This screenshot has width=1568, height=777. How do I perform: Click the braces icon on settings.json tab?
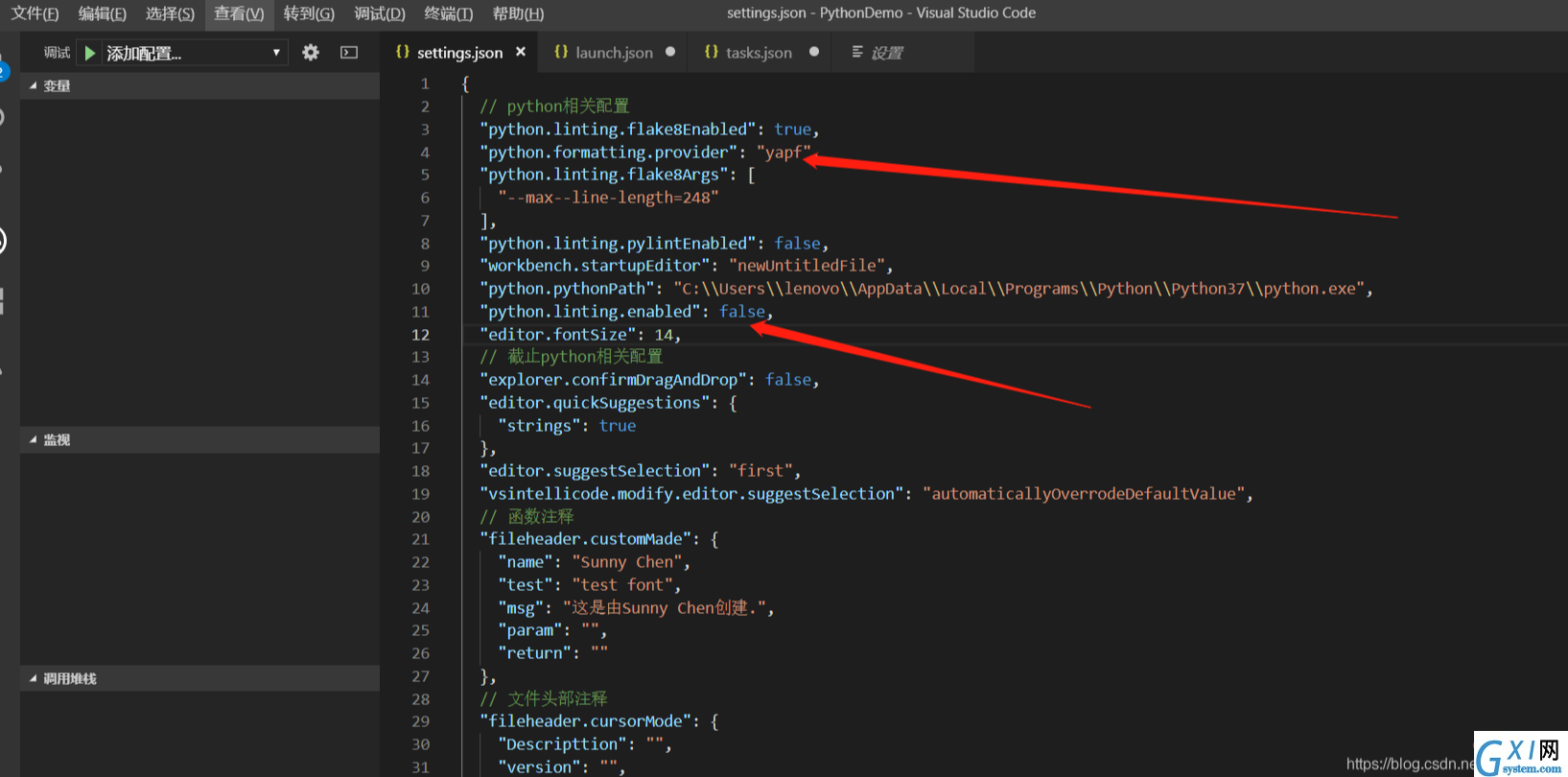tap(403, 52)
